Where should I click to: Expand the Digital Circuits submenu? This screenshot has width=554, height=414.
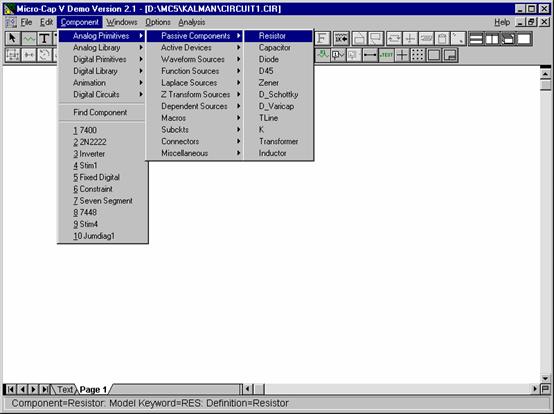coord(102,94)
